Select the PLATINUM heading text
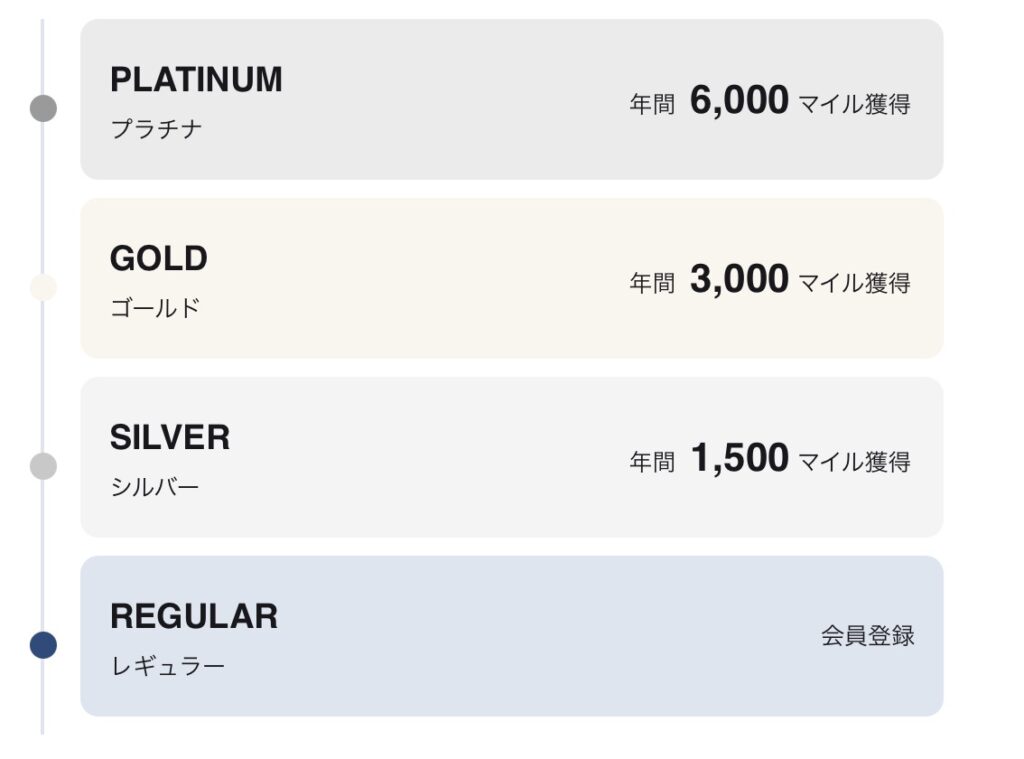The image size is (1024, 759). click(197, 80)
